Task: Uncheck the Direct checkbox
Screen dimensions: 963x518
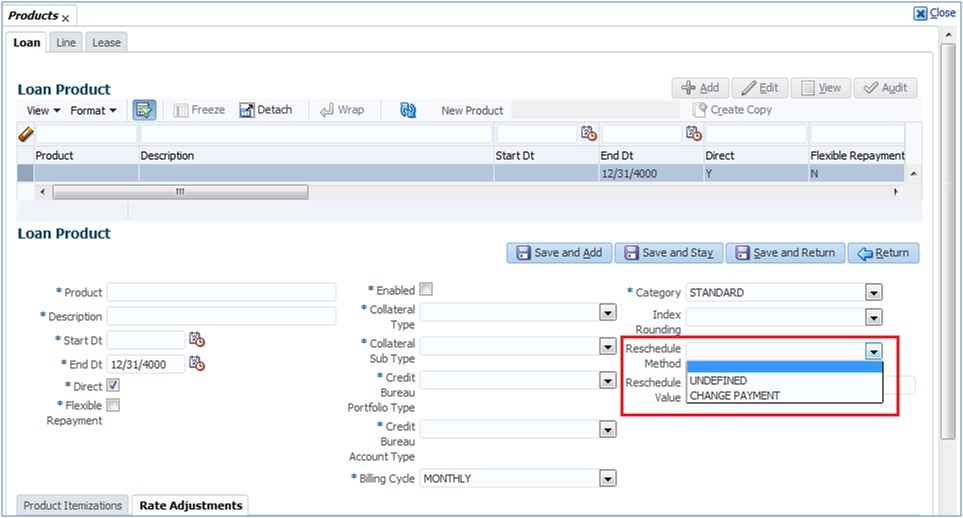Action: [113, 385]
